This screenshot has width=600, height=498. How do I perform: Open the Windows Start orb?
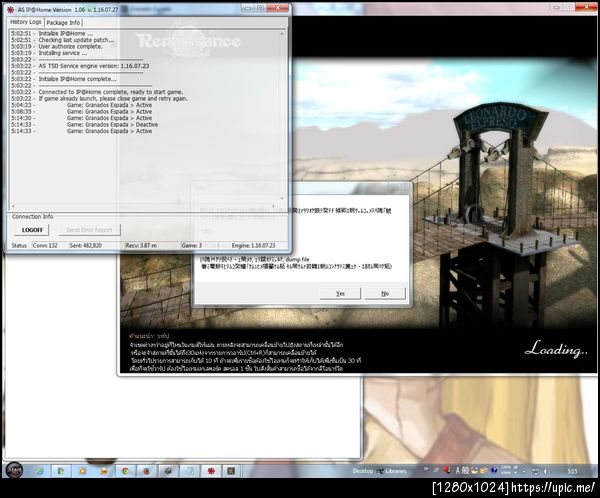click(x=15, y=470)
